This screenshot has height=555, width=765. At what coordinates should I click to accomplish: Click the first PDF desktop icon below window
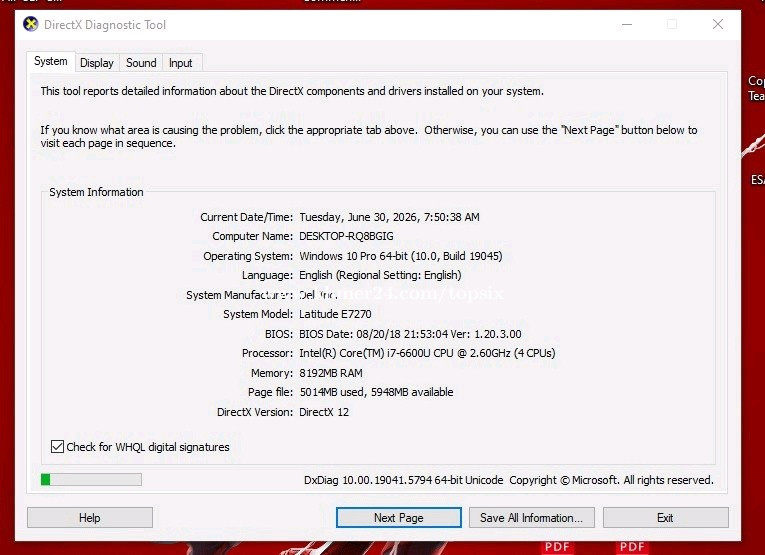pos(557,546)
